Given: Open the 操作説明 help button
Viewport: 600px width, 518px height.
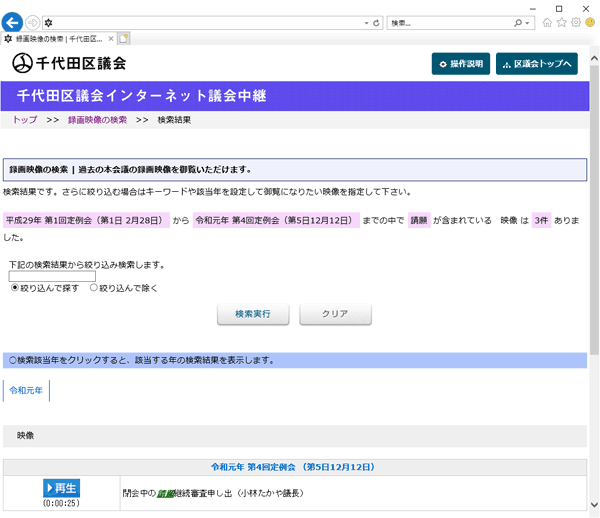Looking at the screenshot, I should (461, 64).
